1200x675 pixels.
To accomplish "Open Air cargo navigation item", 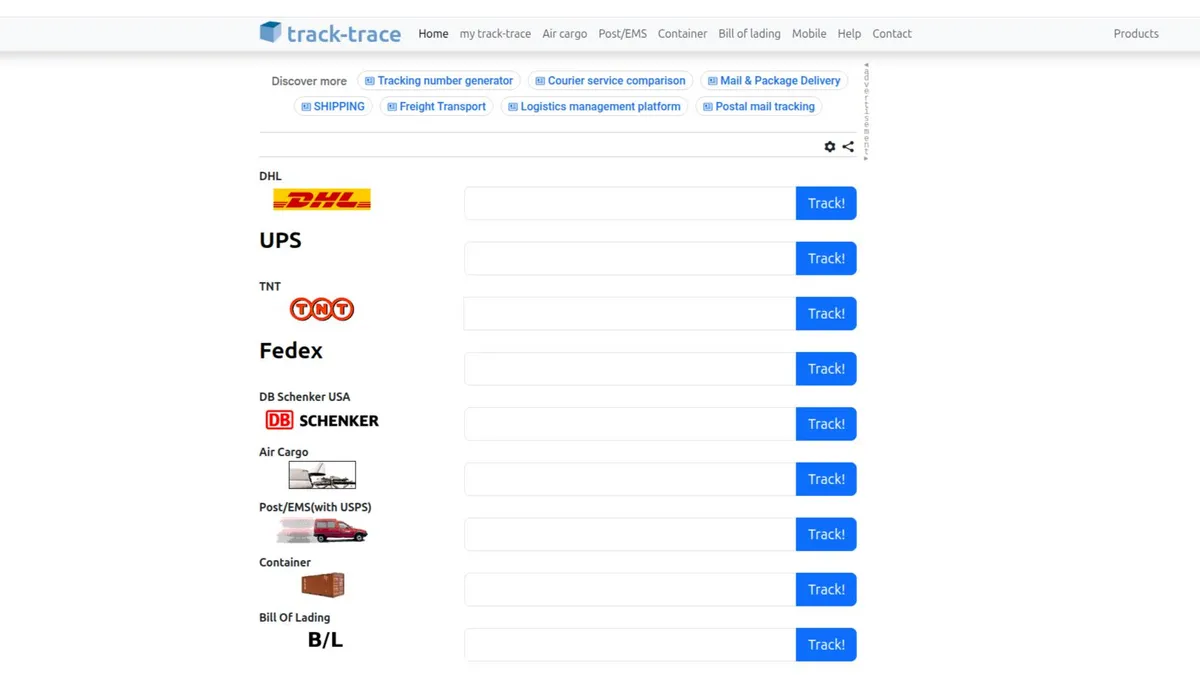I will coord(565,33).
